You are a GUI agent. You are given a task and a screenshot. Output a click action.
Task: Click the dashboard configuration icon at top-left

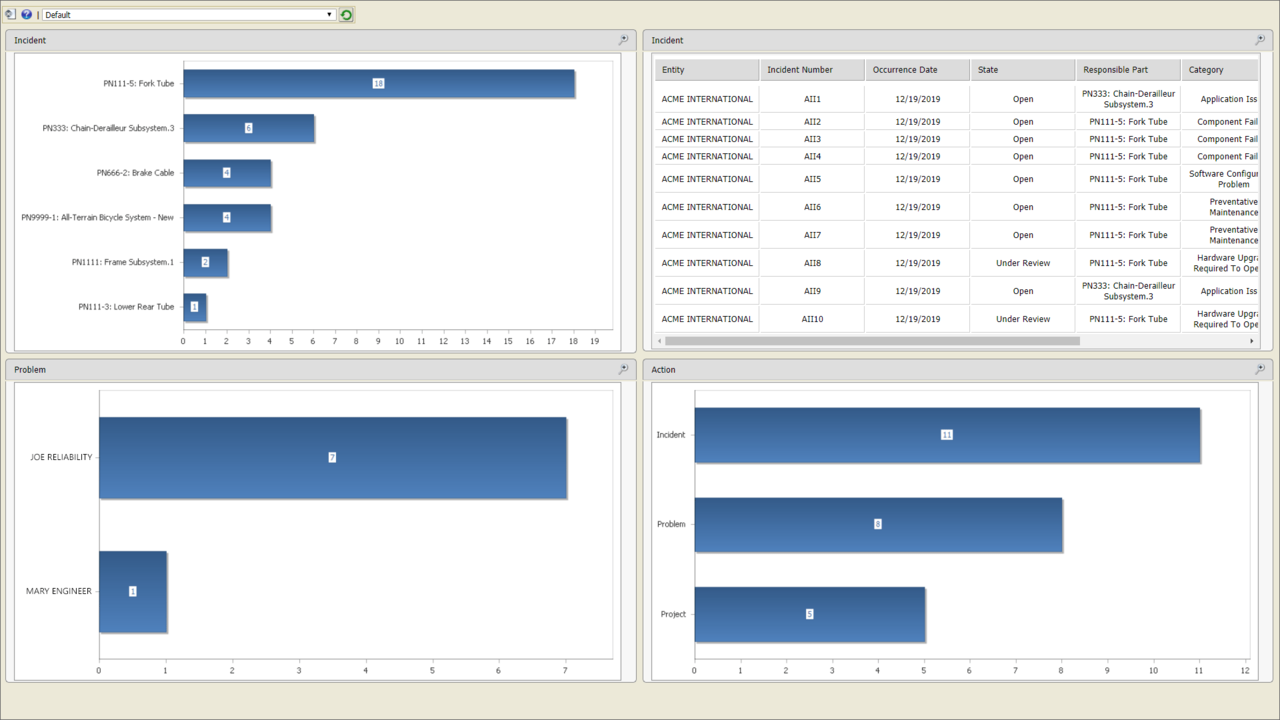point(9,14)
